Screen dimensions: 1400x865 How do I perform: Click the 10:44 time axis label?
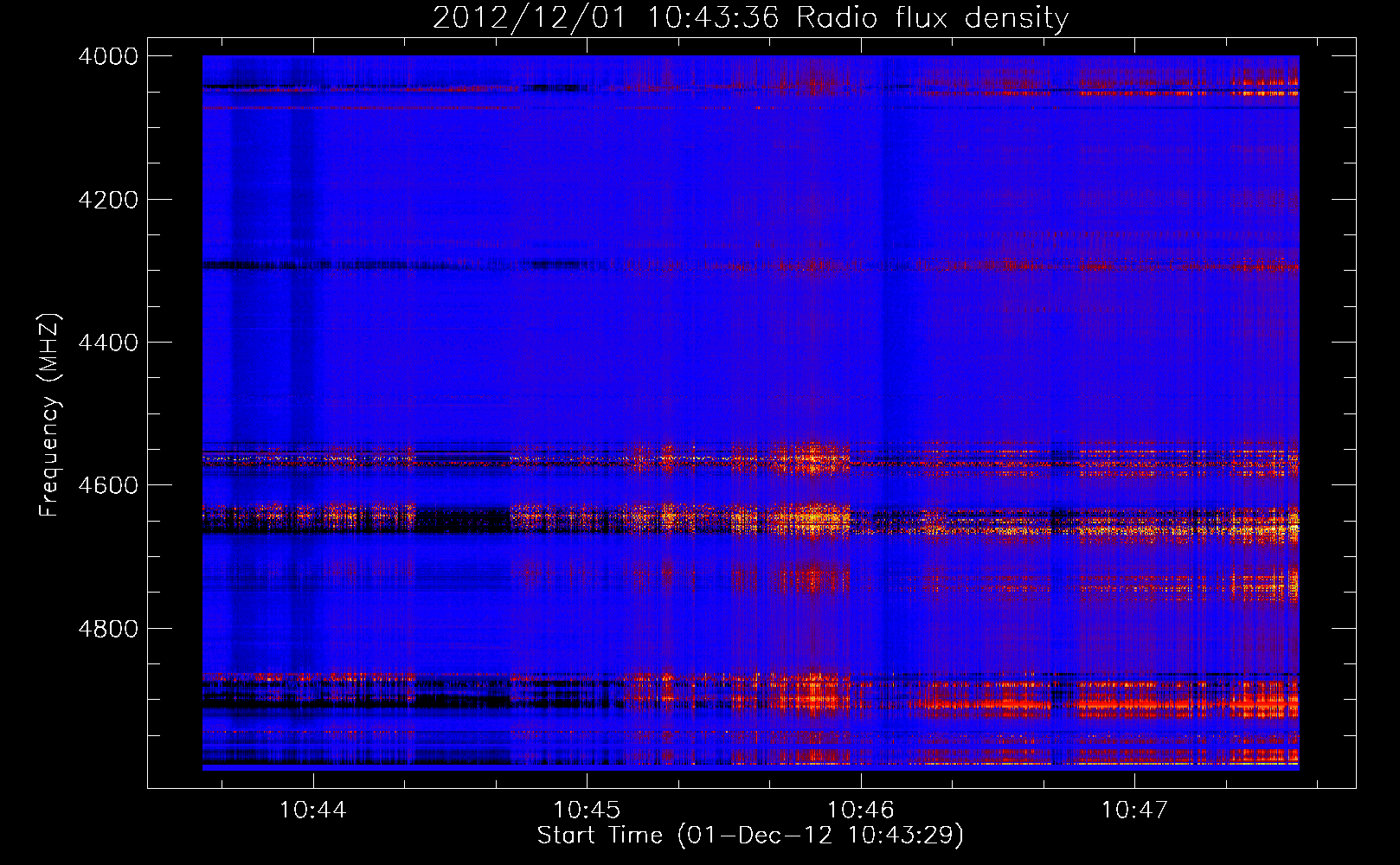pyautogui.click(x=313, y=811)
